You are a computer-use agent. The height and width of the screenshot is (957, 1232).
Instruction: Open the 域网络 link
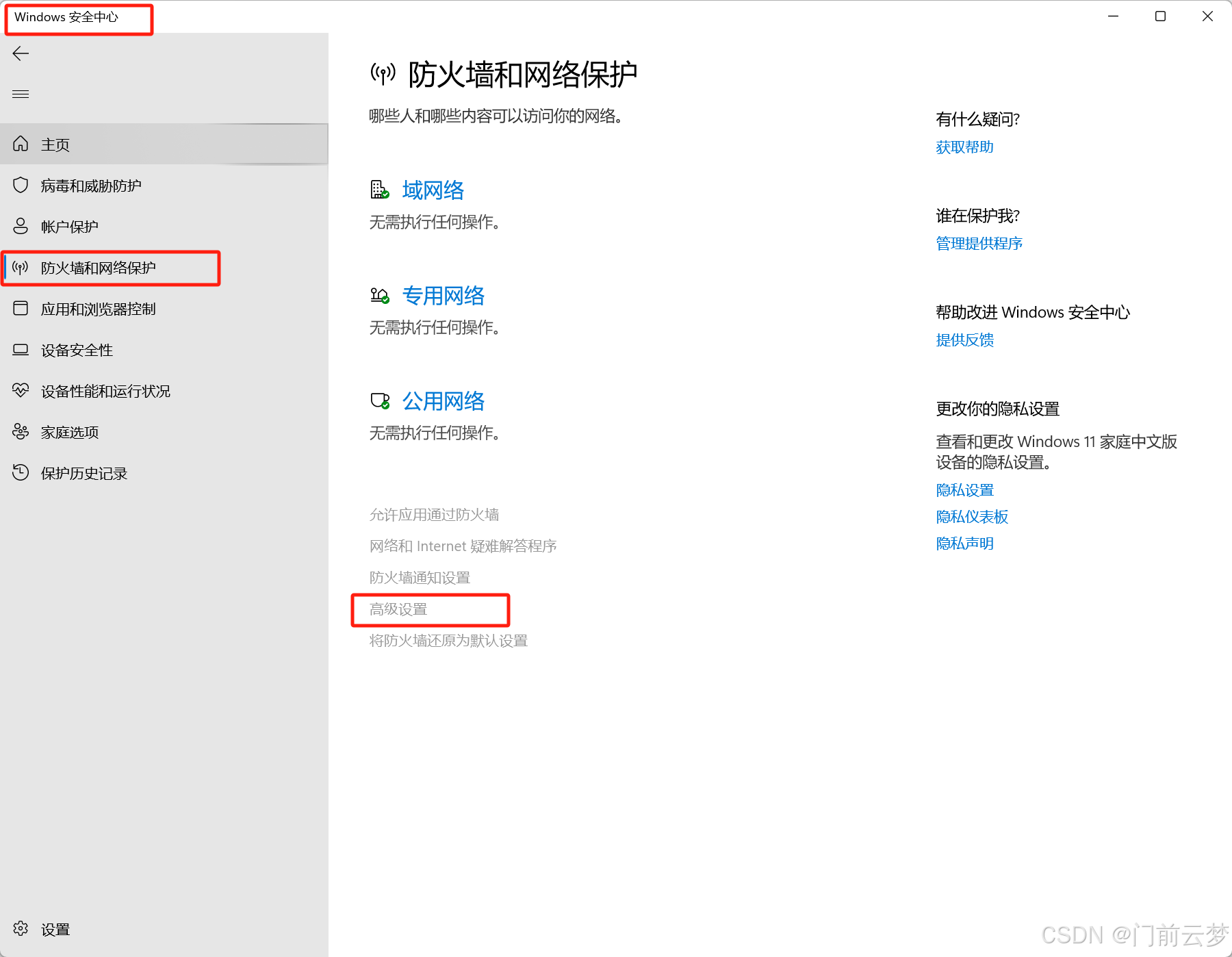click(x=433, y=190)
